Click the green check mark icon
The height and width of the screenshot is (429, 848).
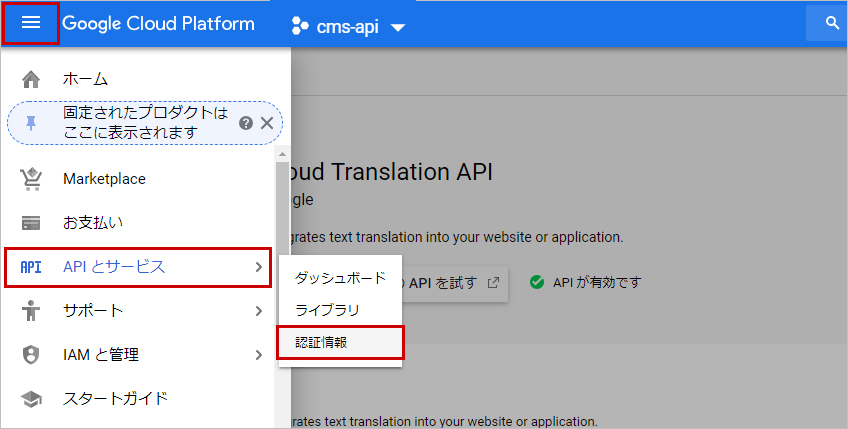pos(536,282)
